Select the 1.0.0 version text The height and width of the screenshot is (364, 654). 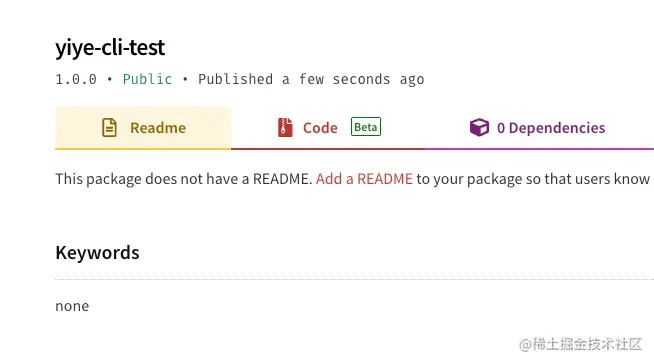[76, 79]
